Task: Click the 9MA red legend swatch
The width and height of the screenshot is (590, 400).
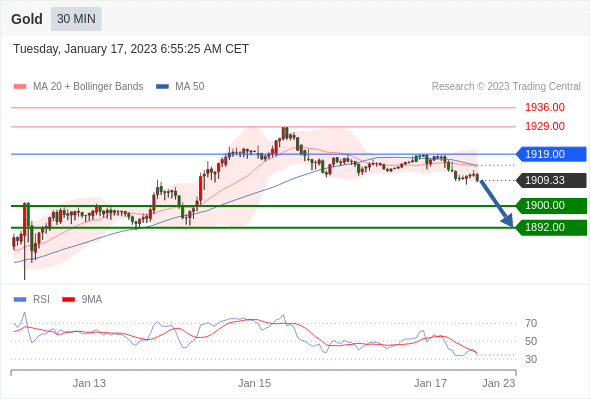Action: tap(68, 300)
